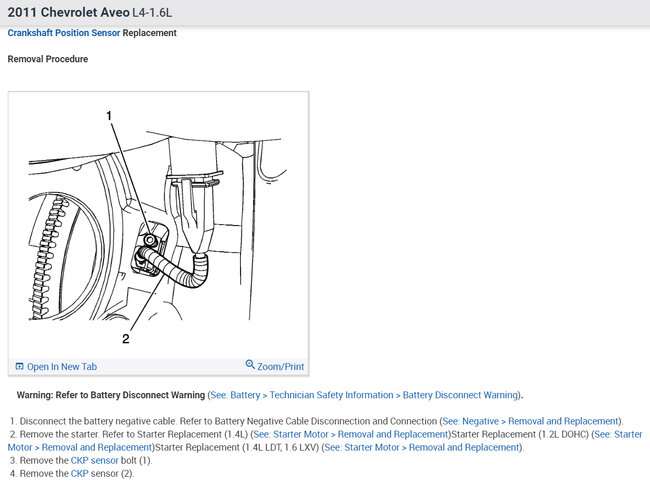
Task: Open the Zoom/Print link
Action: 280,367
